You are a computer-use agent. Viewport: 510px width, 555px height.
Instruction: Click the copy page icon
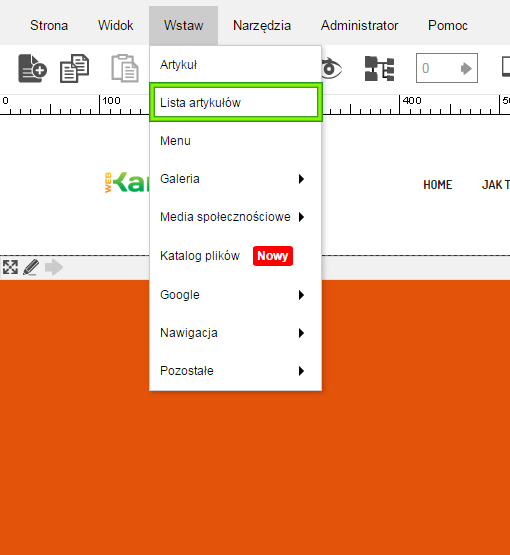[x=74, y=68]
